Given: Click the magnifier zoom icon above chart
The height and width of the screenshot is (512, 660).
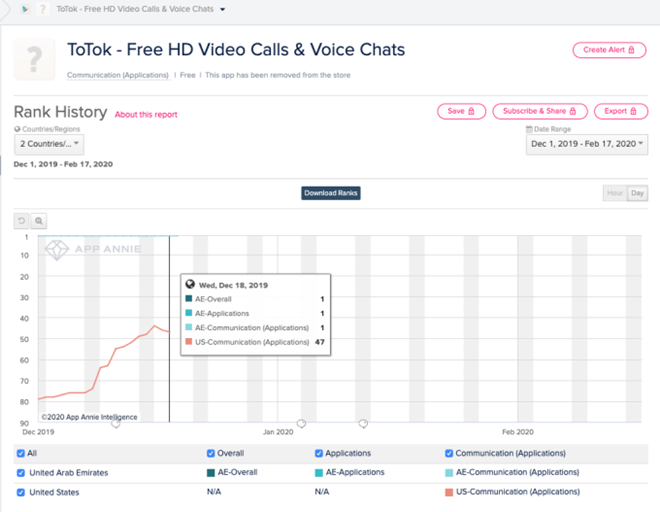Looking at the screenshot, I should (x=39, y=220).
